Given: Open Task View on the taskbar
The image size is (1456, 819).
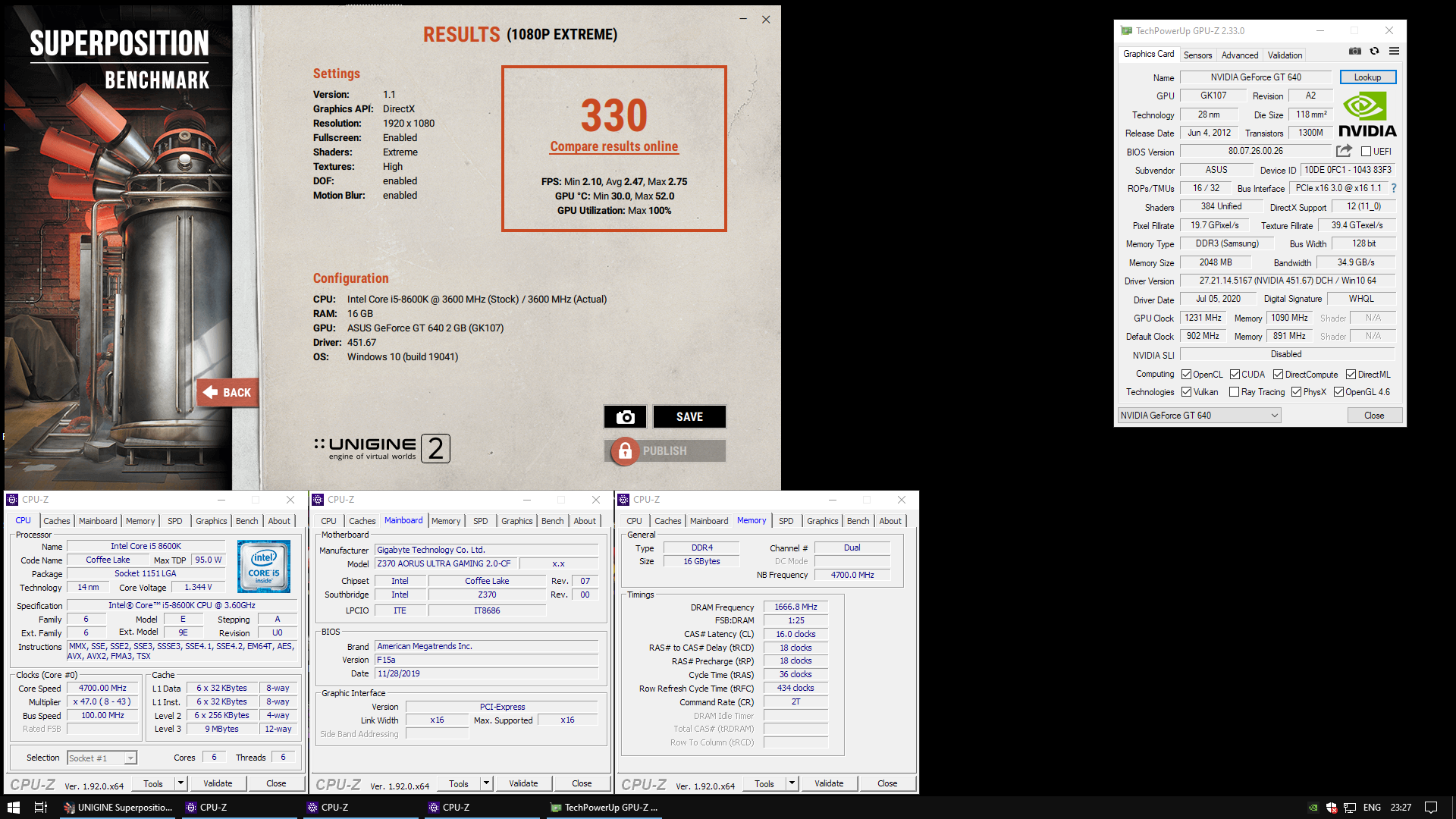Looking at the screenshot, I should pyautogui.click(x=41, y=808).
